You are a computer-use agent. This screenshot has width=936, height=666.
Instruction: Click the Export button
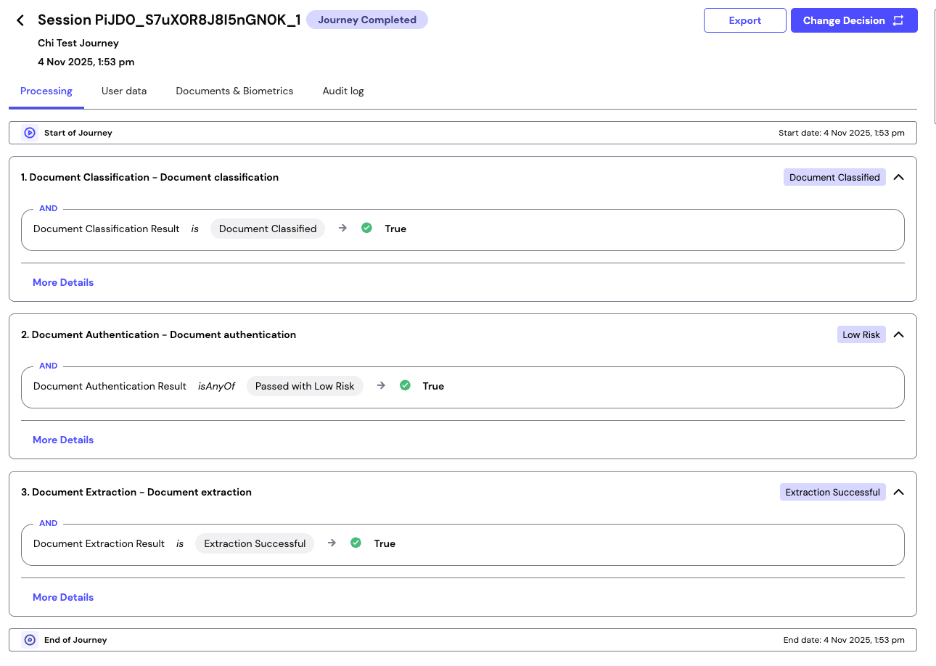(745, 20)
